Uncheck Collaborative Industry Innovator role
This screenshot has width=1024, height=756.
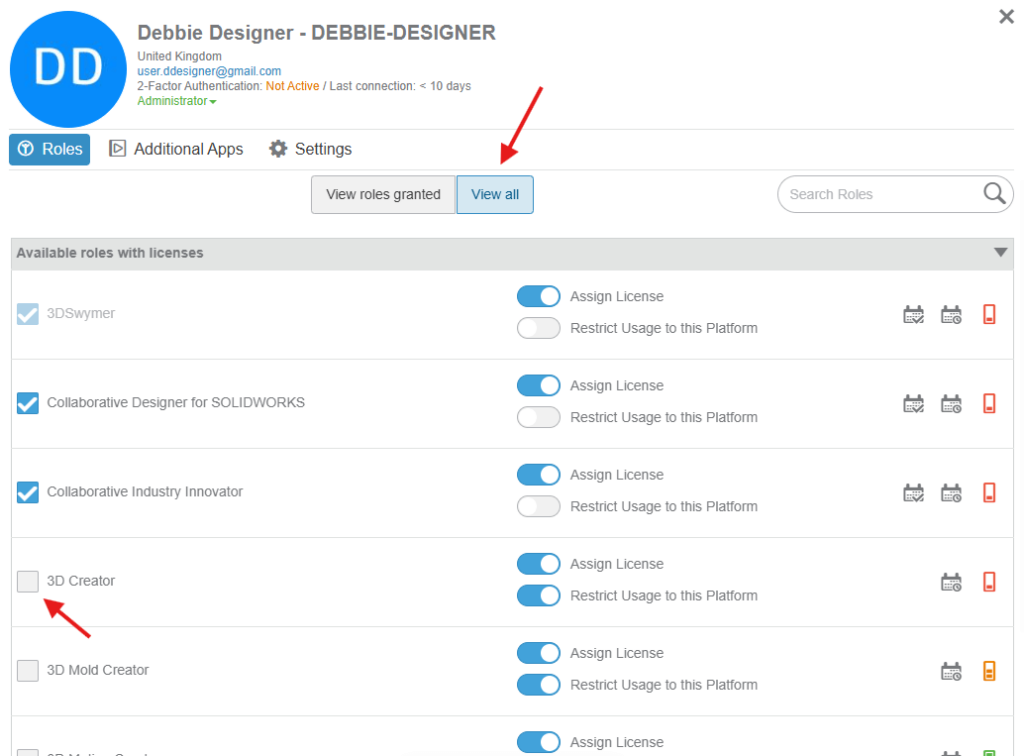pyautogui.click(x=27, y=492)
